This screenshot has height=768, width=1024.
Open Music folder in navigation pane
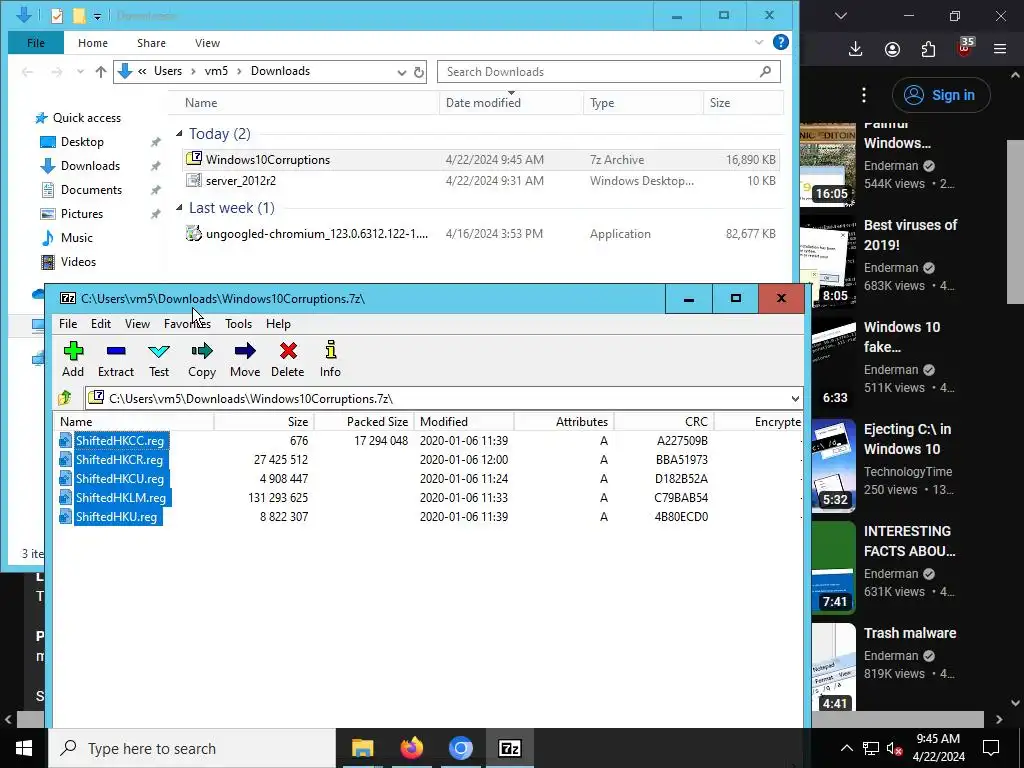(76, 238)
